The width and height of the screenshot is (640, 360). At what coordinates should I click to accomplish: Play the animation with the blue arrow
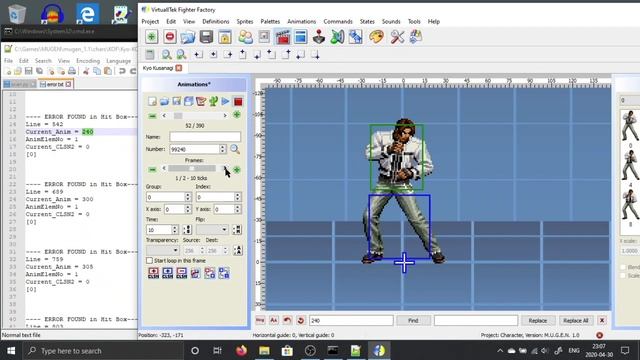point(225,101)
